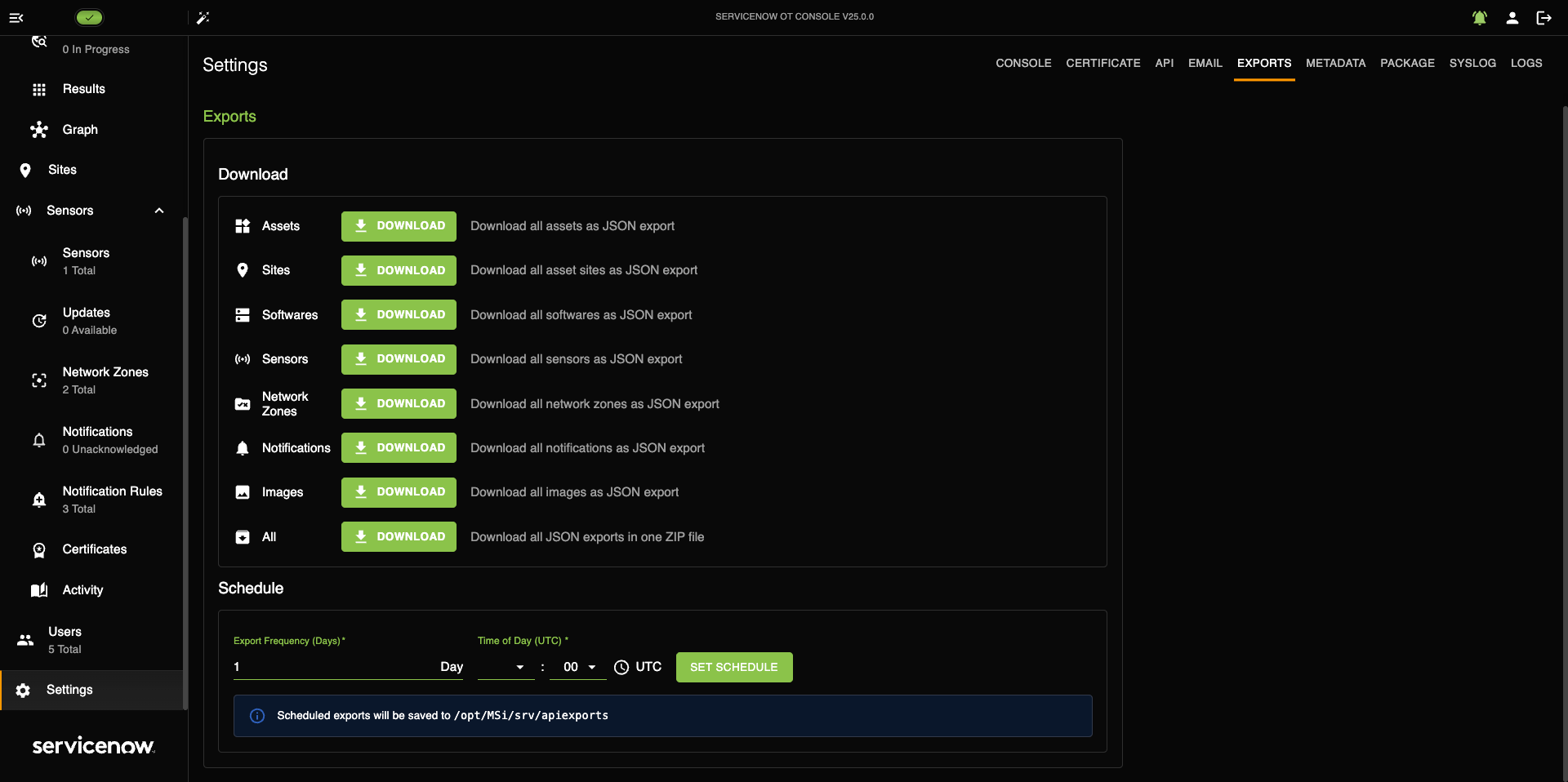
Task: Open the hour dropdown for Time of Day
Action: coord(506,667)
